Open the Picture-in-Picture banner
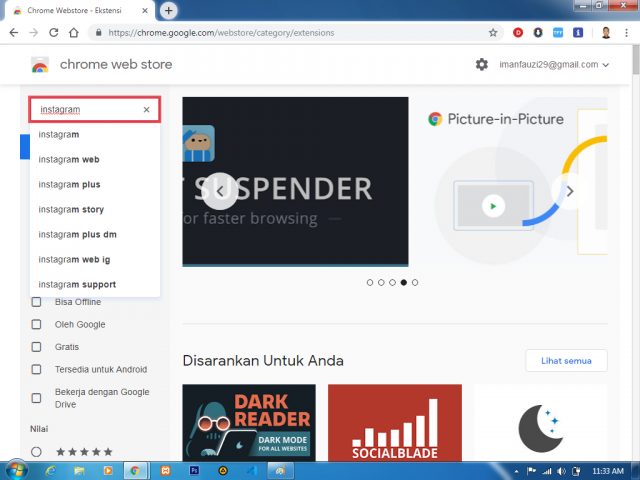 click(508, 182)
